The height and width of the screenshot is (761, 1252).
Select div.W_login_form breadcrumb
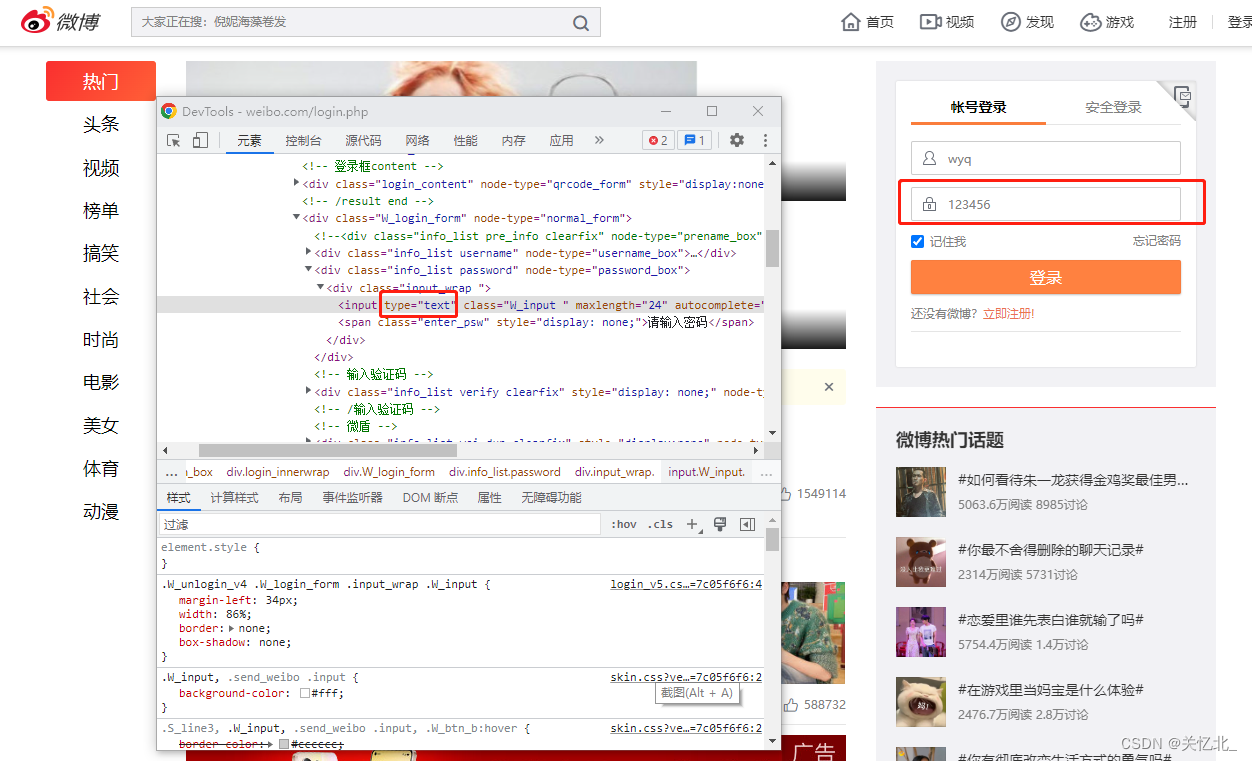click(389, 472)
